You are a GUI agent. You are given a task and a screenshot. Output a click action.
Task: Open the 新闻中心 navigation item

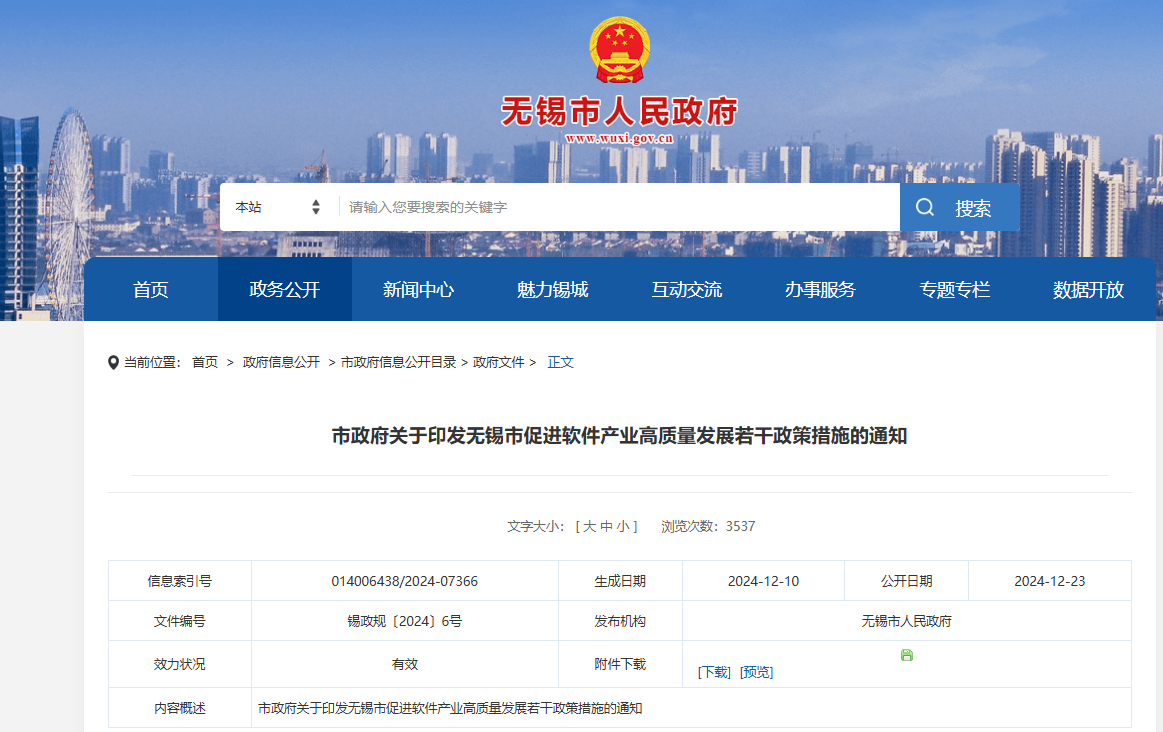[418, 290]
